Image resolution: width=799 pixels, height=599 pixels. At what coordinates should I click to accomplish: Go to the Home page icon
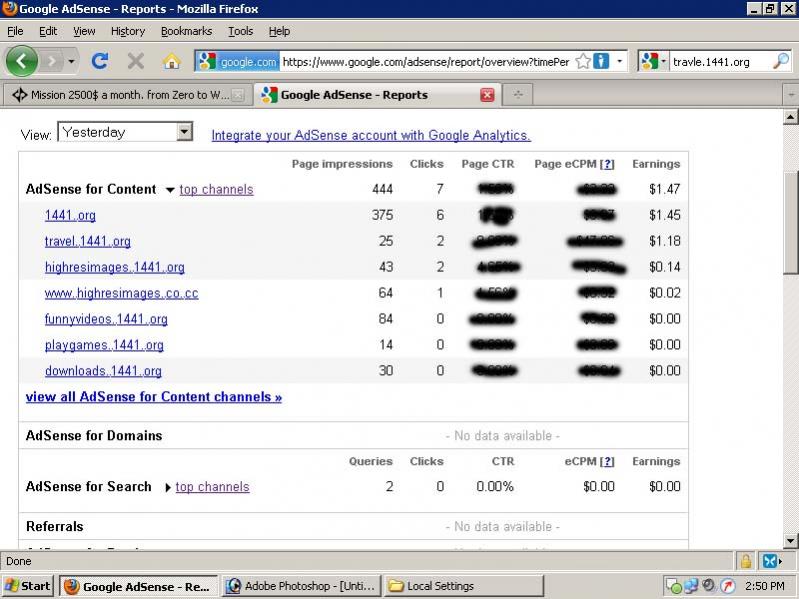pyautogui.click(x=172, y=61)
